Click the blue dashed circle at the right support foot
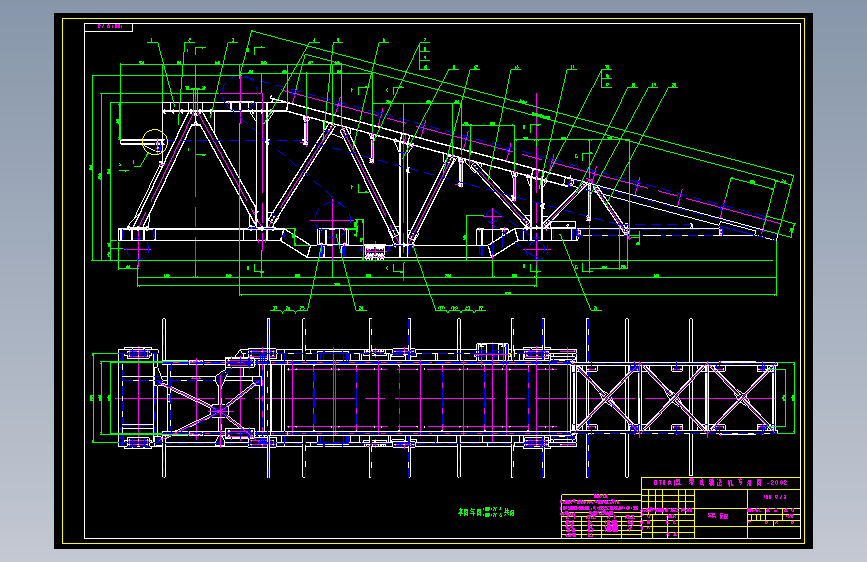 536,248
